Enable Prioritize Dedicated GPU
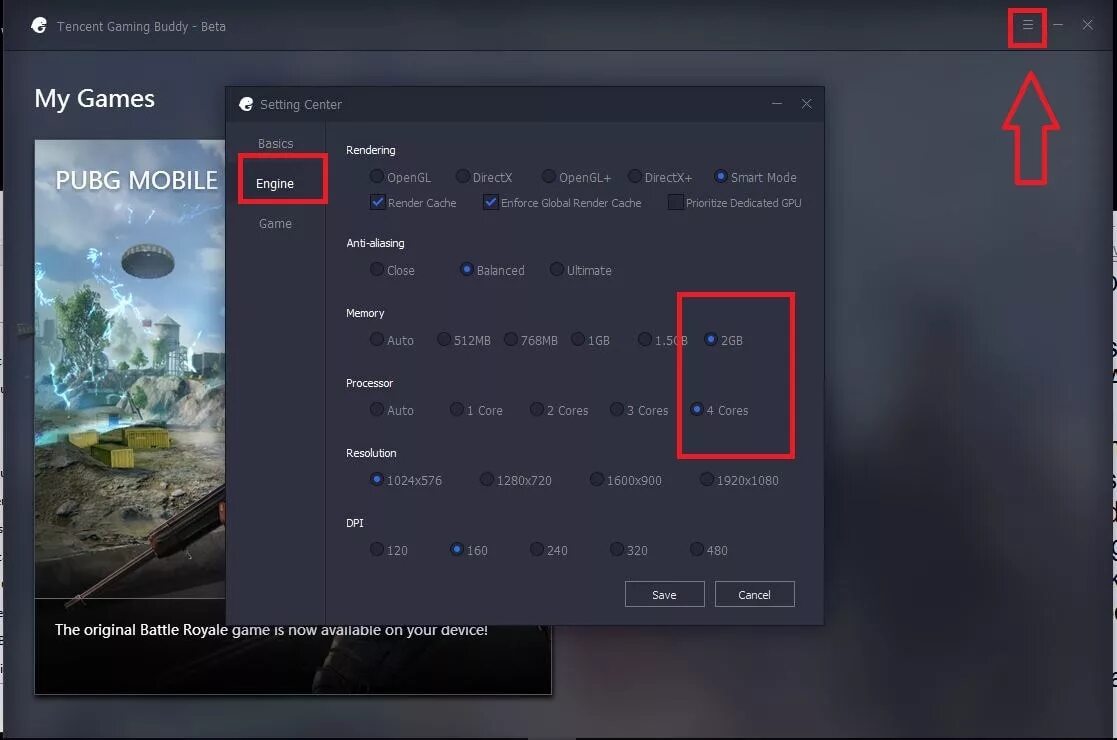 pos(675,202)
